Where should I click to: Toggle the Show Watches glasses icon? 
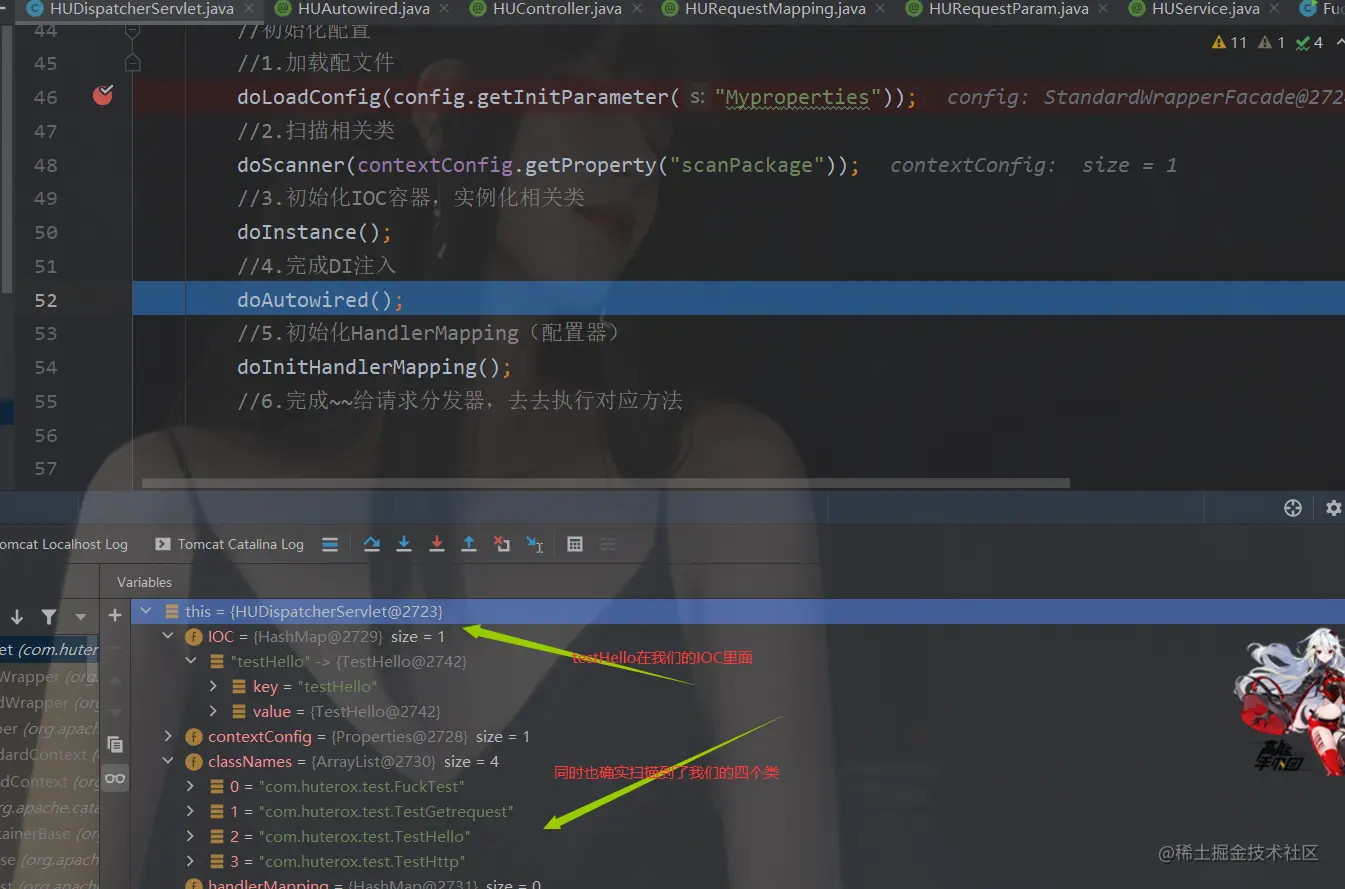[115, 778]
